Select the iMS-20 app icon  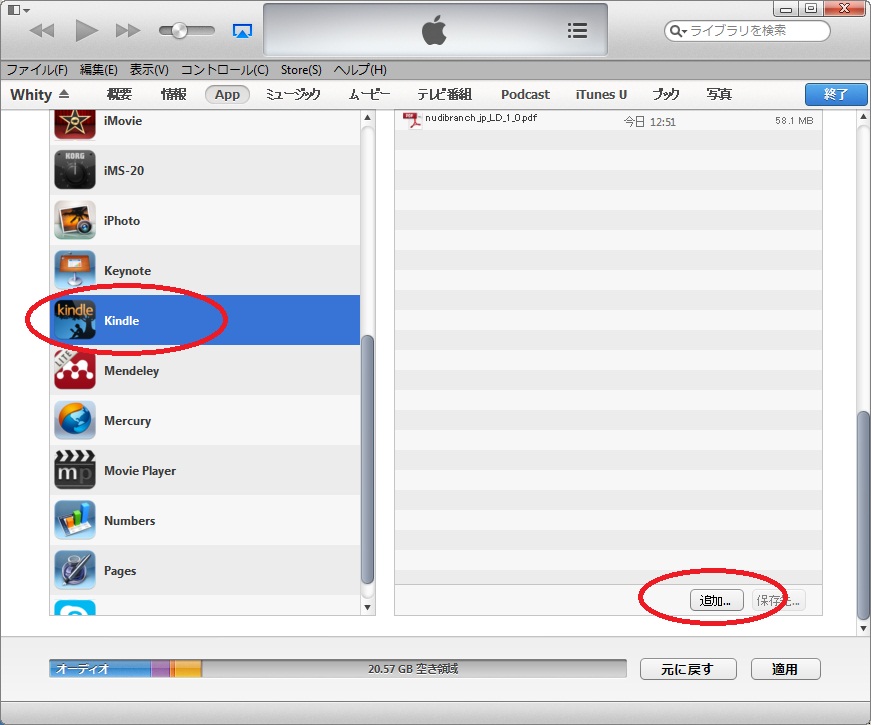click(x=74, y=170)
